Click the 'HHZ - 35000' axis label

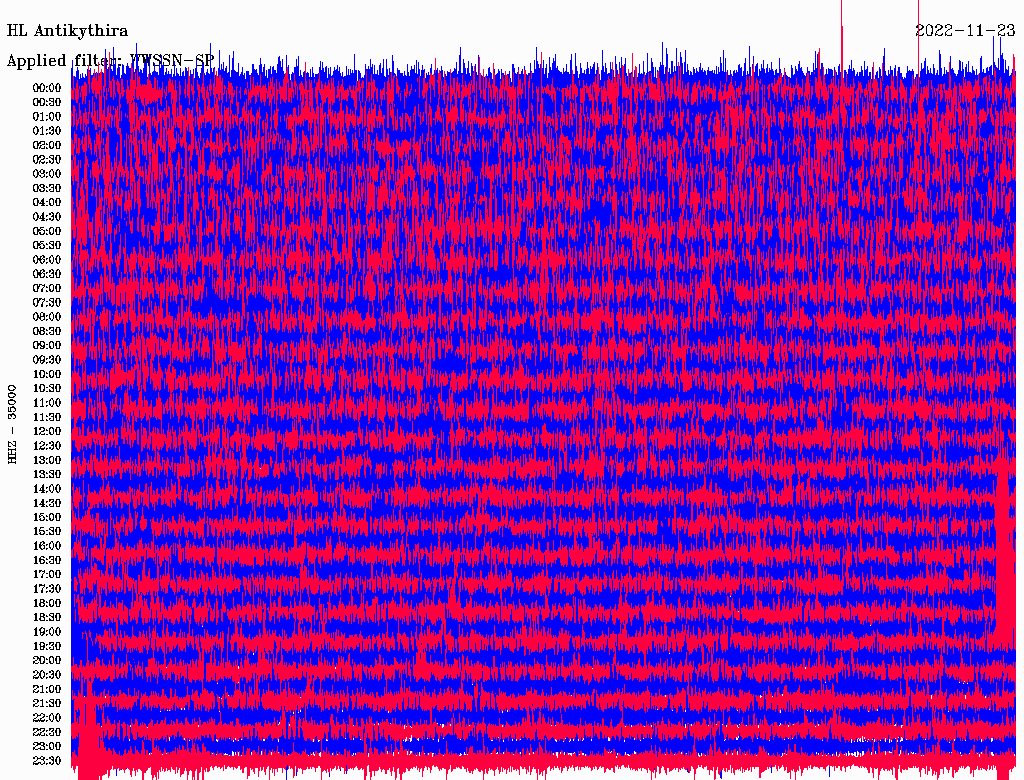point(12,424)
